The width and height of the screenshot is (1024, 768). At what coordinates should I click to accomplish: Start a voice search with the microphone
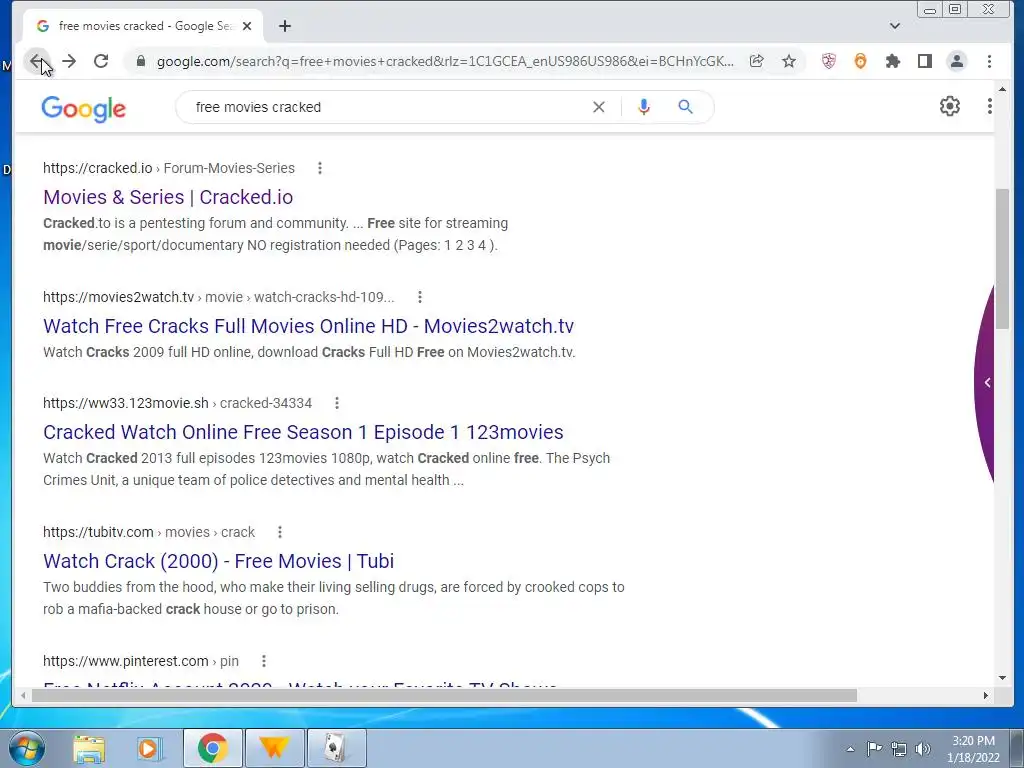click(x=643, y=107)
